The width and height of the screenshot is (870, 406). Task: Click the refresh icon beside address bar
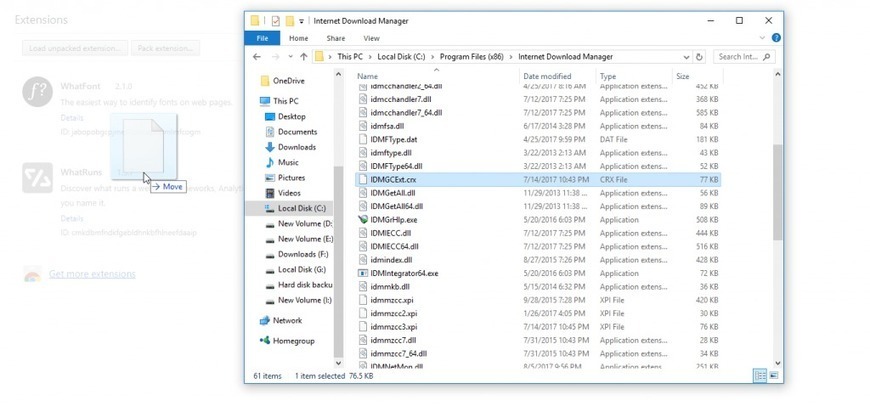(698, 57)
